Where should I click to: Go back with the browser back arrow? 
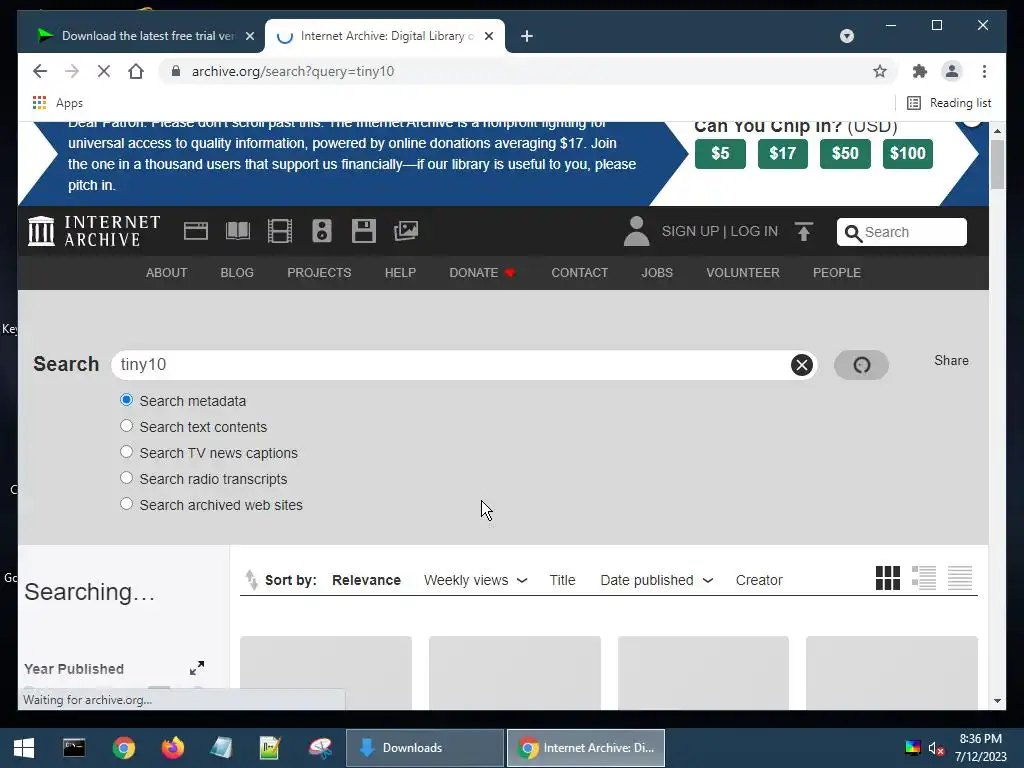click(x=40, y=71)
